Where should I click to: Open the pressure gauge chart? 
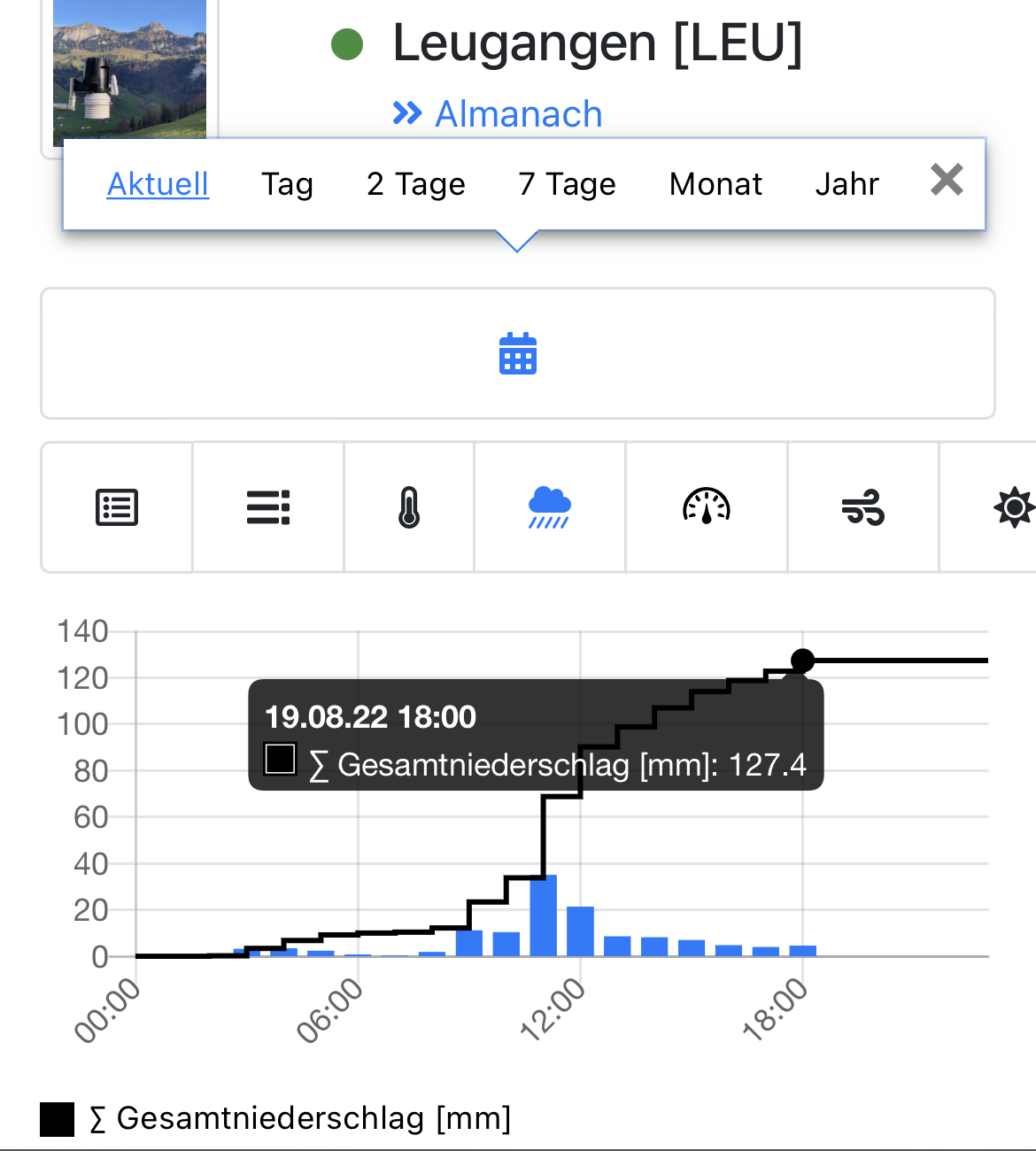pos(707,508)
